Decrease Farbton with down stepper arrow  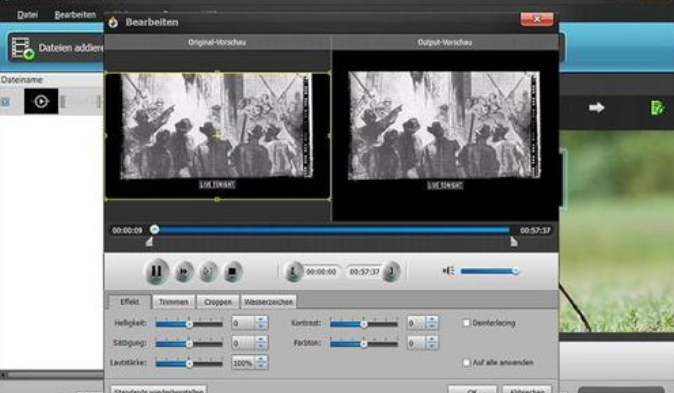click(x=432, y=346)
